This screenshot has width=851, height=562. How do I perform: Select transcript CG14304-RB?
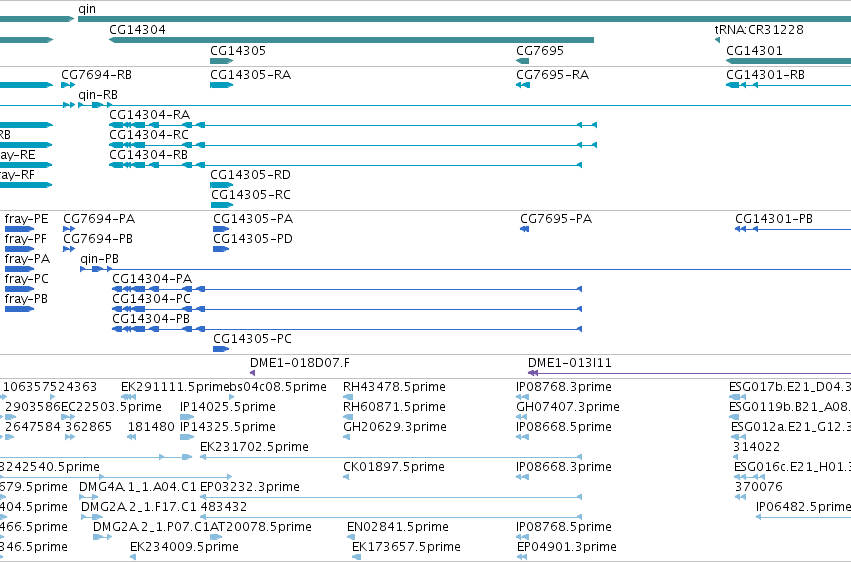click(x=345, y=165)
